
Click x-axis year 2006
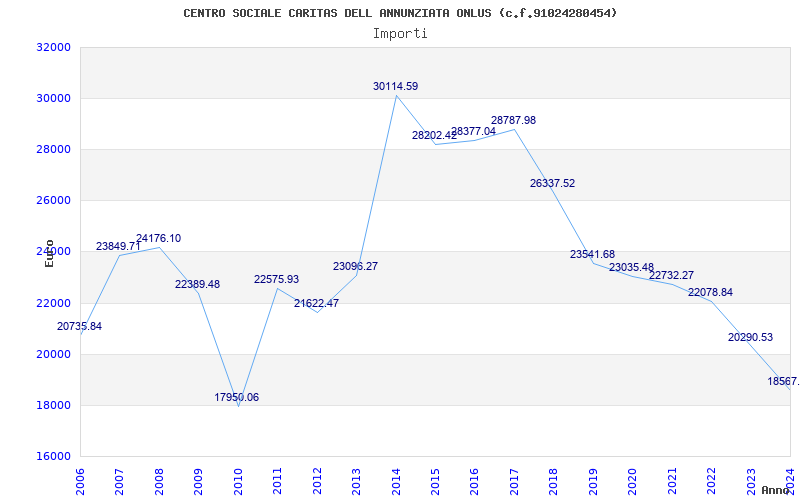click(x=80, y=481)
